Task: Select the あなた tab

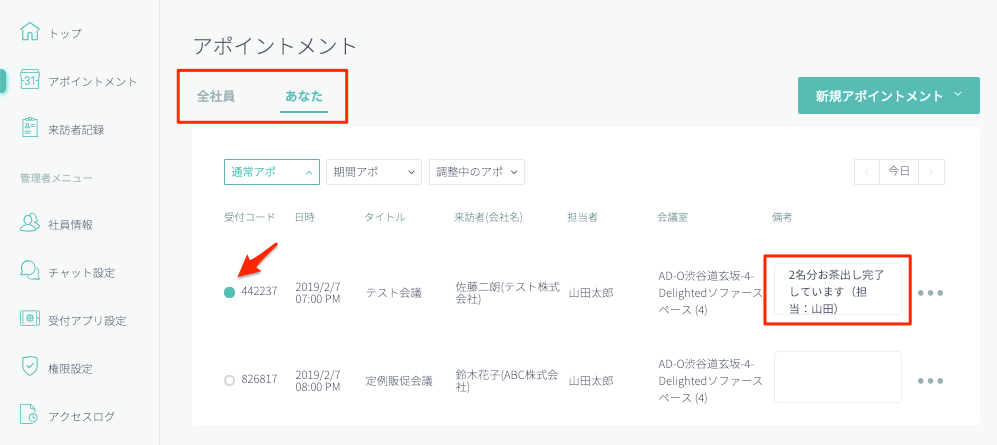Action: point(304,97)
